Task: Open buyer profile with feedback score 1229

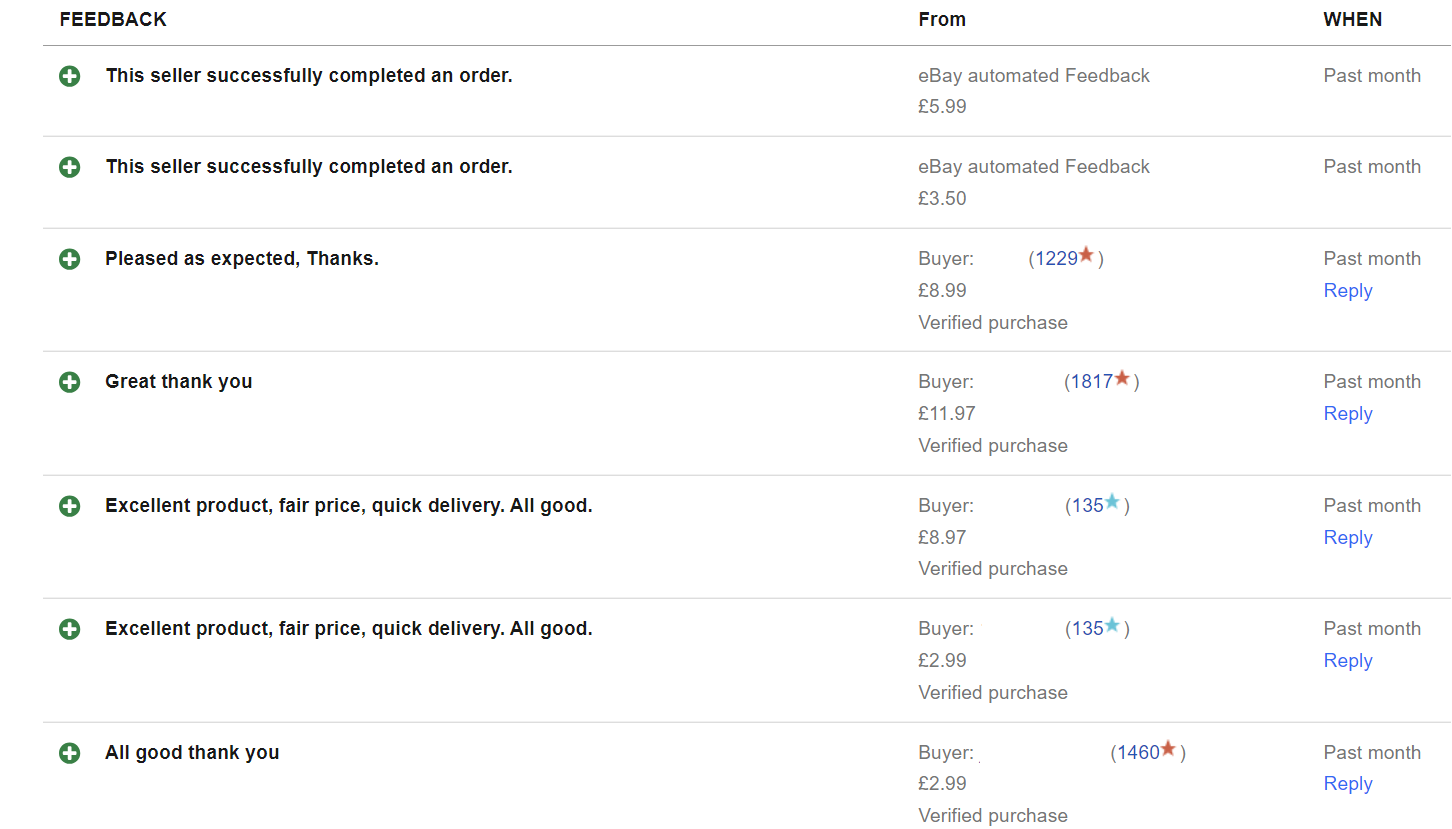Action: coord(1056,259)
